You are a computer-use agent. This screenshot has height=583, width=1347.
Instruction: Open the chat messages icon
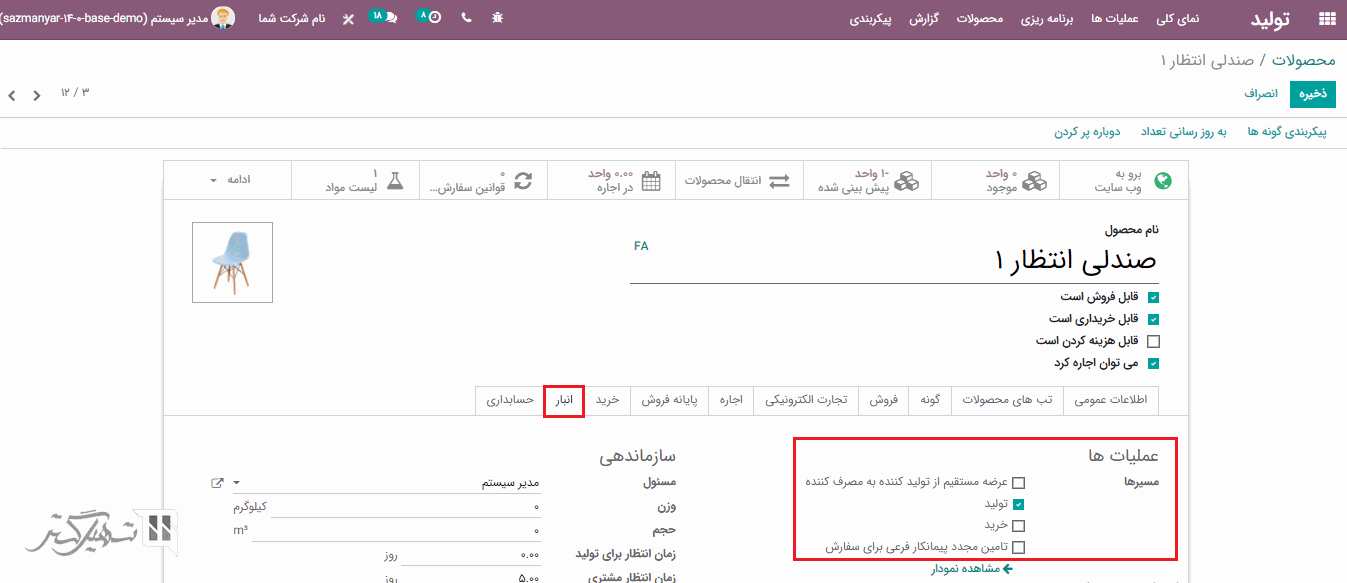point(385,18)
